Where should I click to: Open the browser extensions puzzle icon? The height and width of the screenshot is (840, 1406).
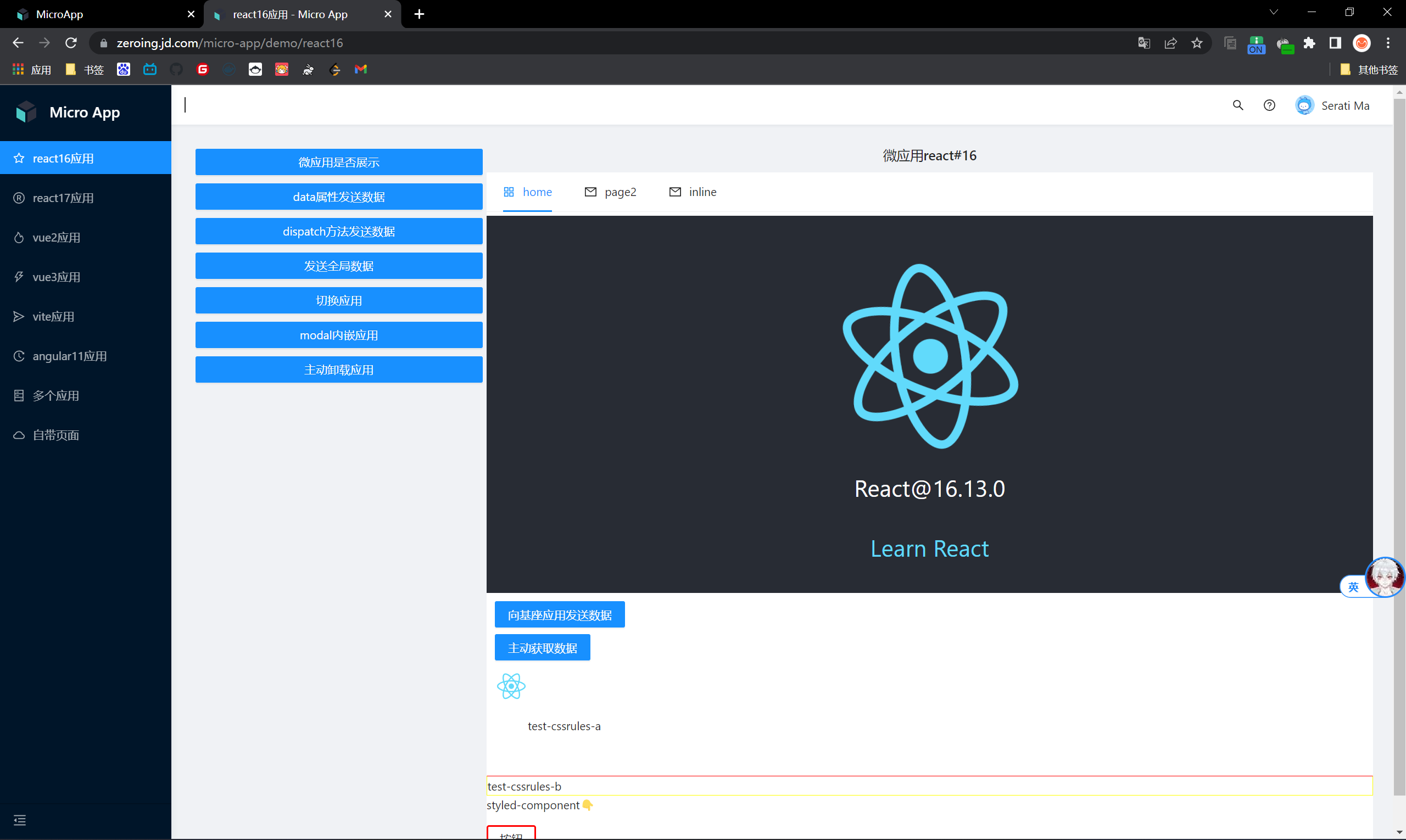coord(1309,43)
